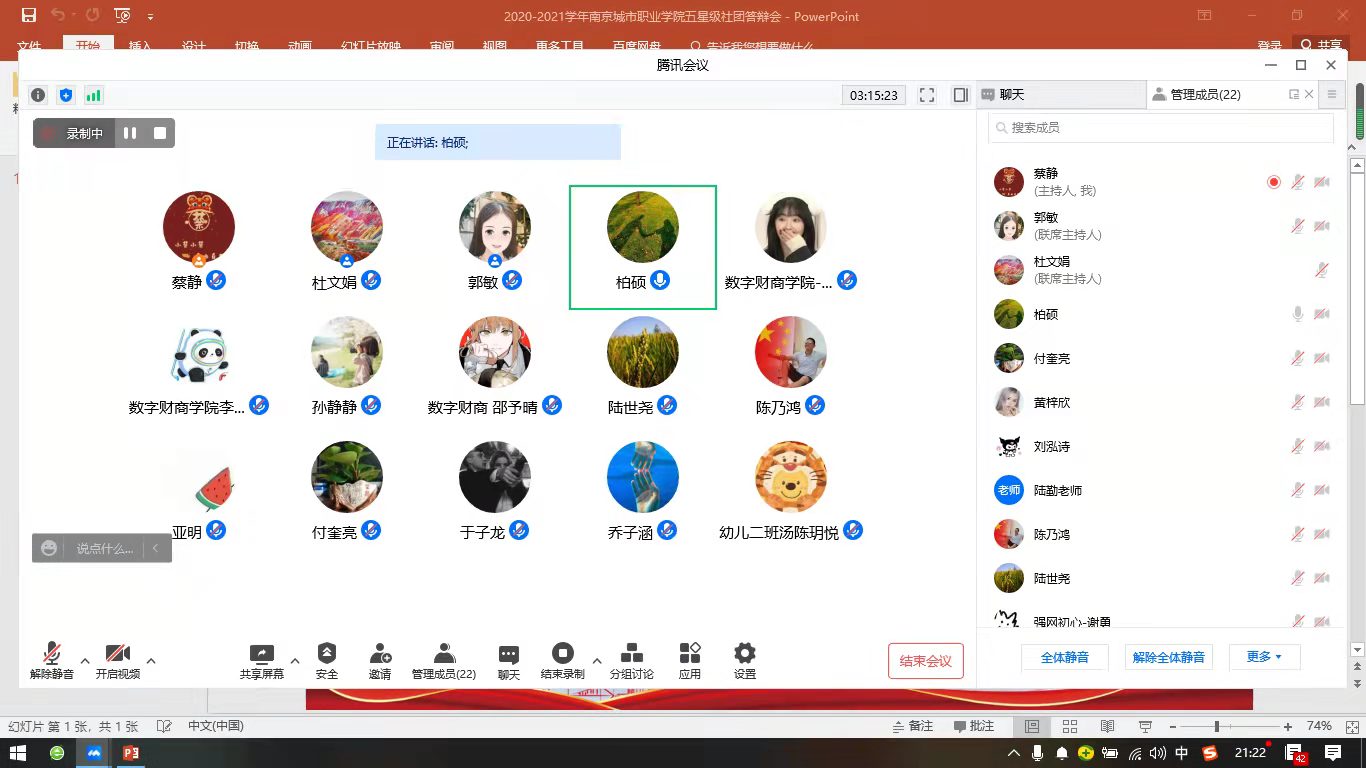Unmute microphone (解除静音) toggle
1366x768 pixels.
52,660
